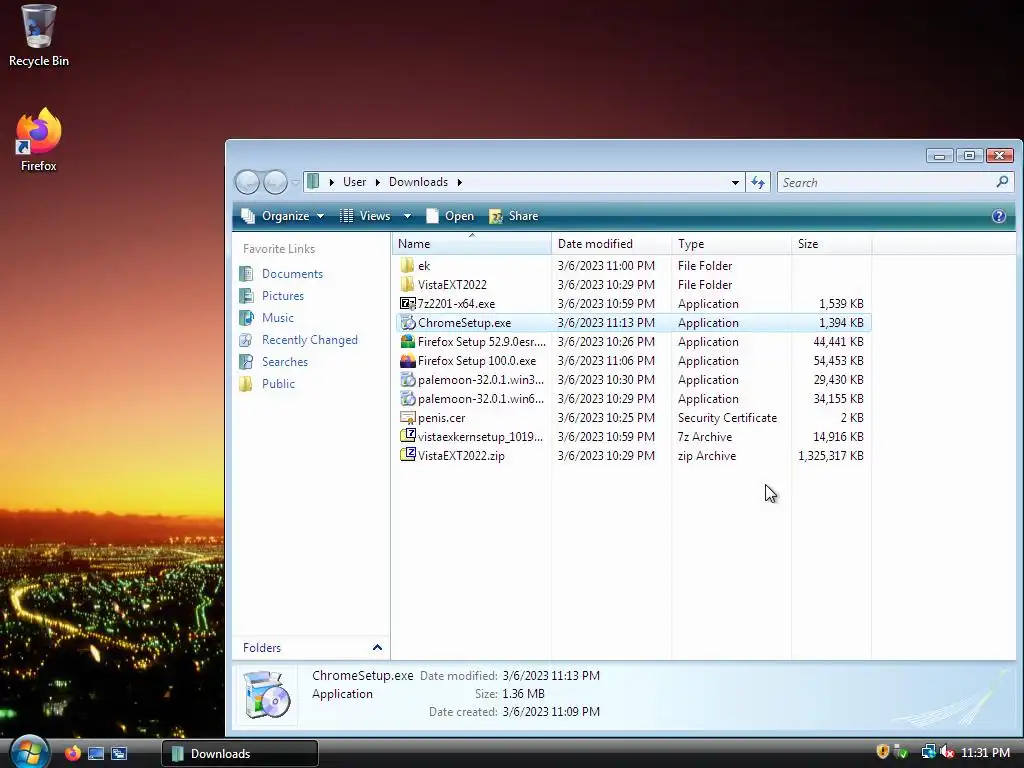The image size is (1024, 768).
Task: Select the VistaEXT2022.zip archive icon
Action: point(408,455)
